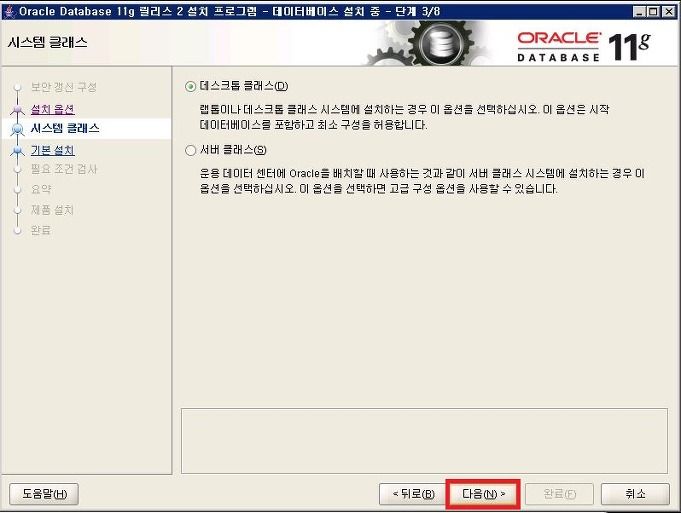
Task: Select the 데스크톱 클래스(D) radio option
Action: click(x=236, y=86)
